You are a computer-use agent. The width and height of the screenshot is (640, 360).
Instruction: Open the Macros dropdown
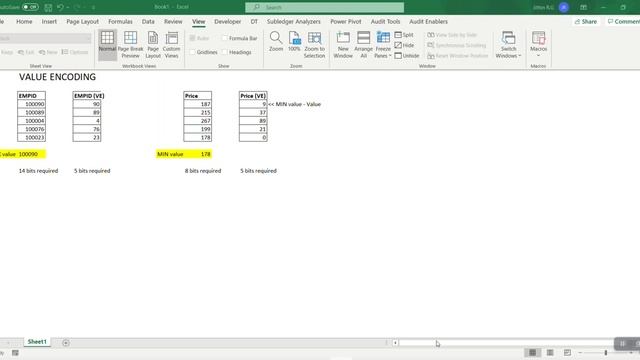click(x=538, y=44)
